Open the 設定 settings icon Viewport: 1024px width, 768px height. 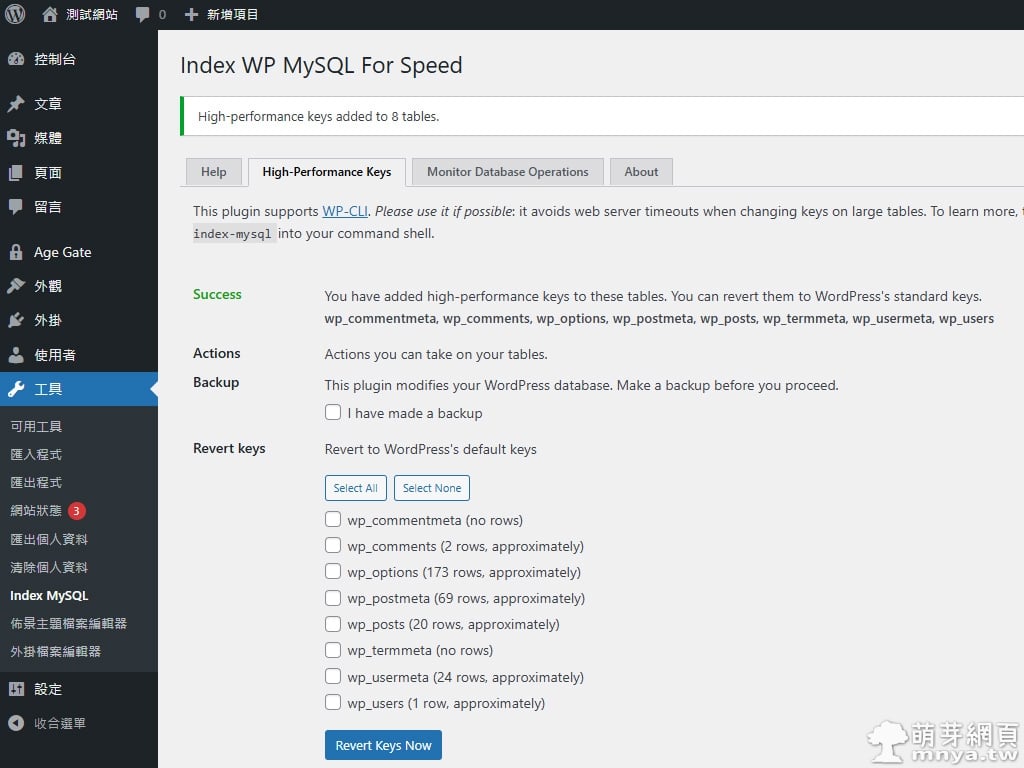pyautogui.click(x=16, y=689)
